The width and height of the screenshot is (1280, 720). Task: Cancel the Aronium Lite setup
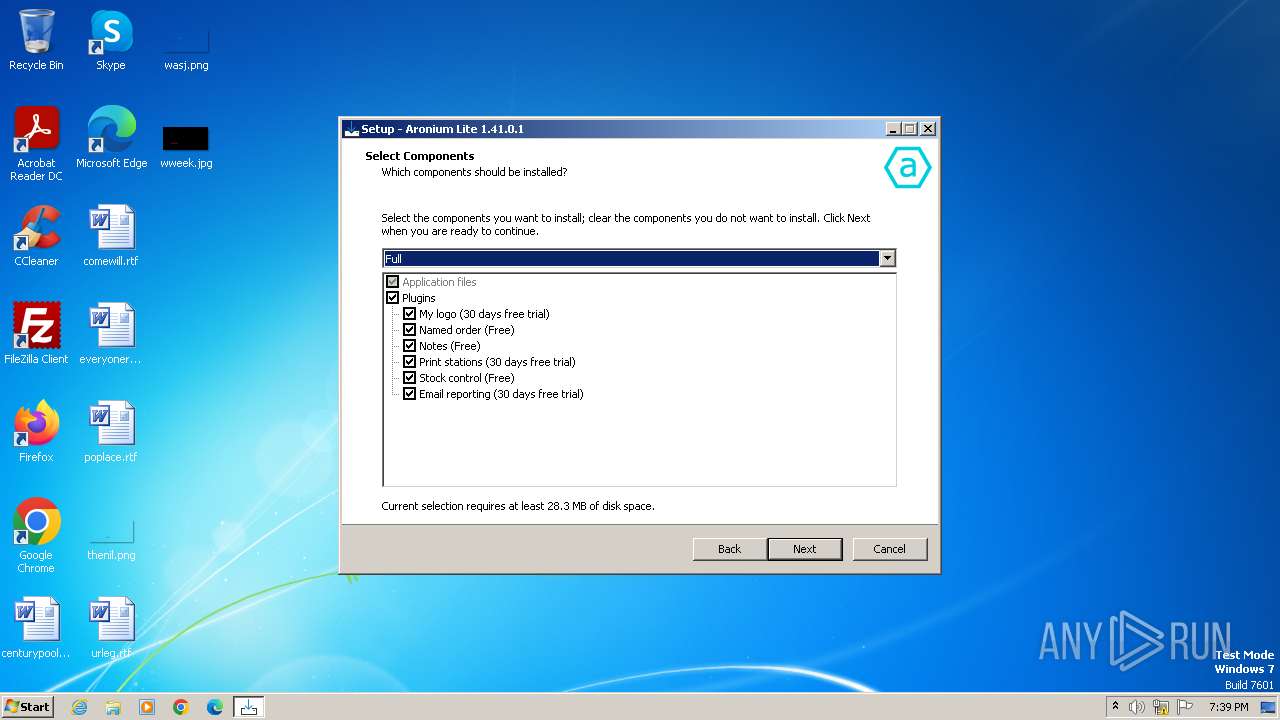click(890, 549)
